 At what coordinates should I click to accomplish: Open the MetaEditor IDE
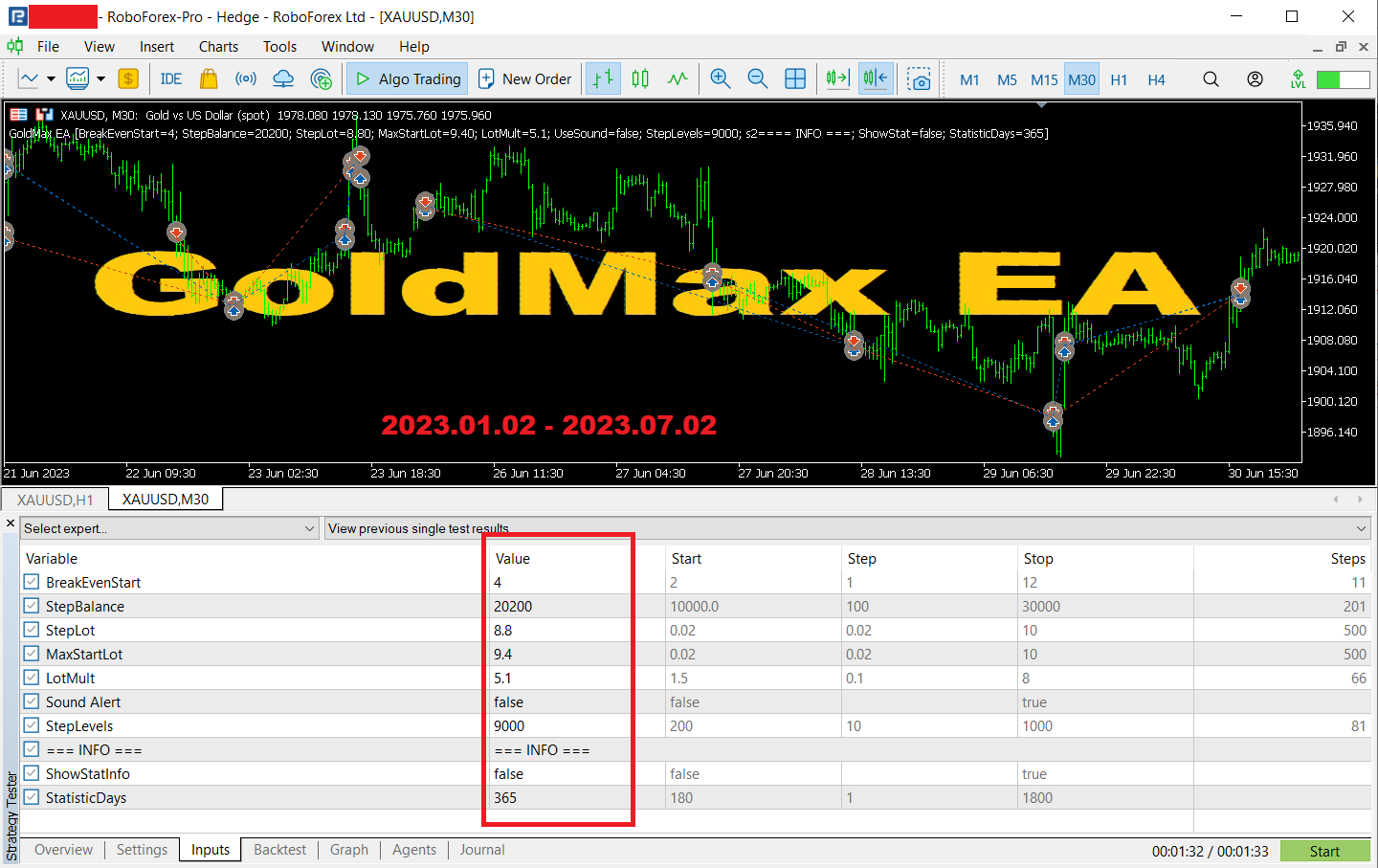pos(171,79)
